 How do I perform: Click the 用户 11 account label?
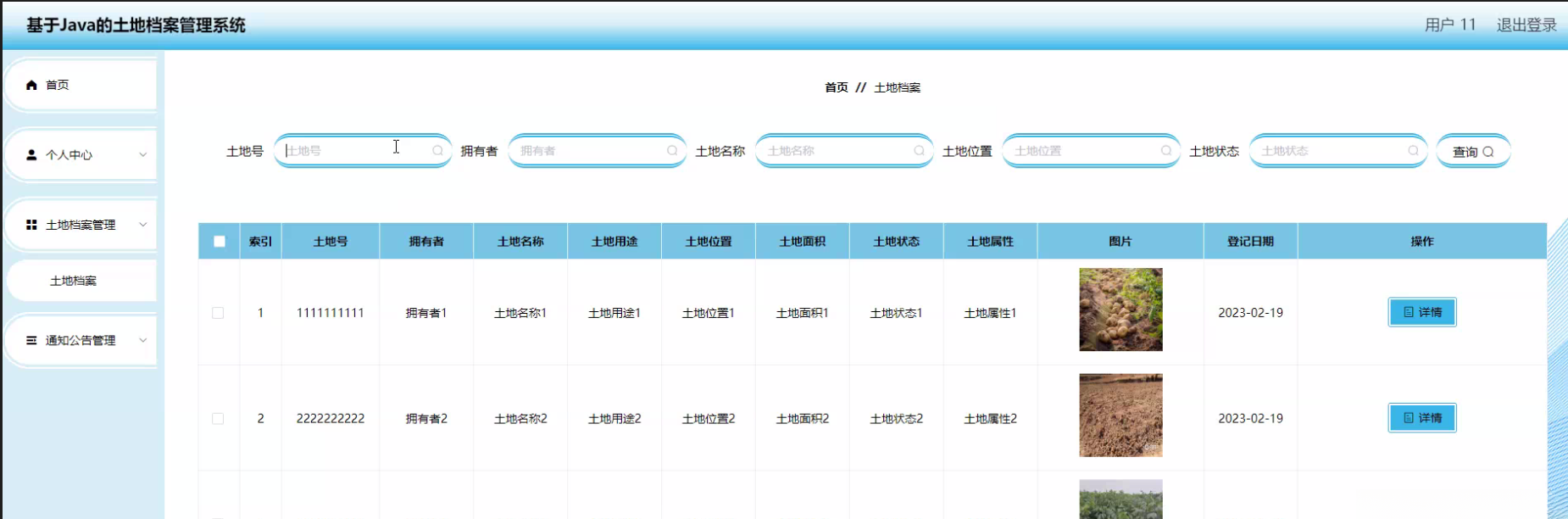(1450, 25)
